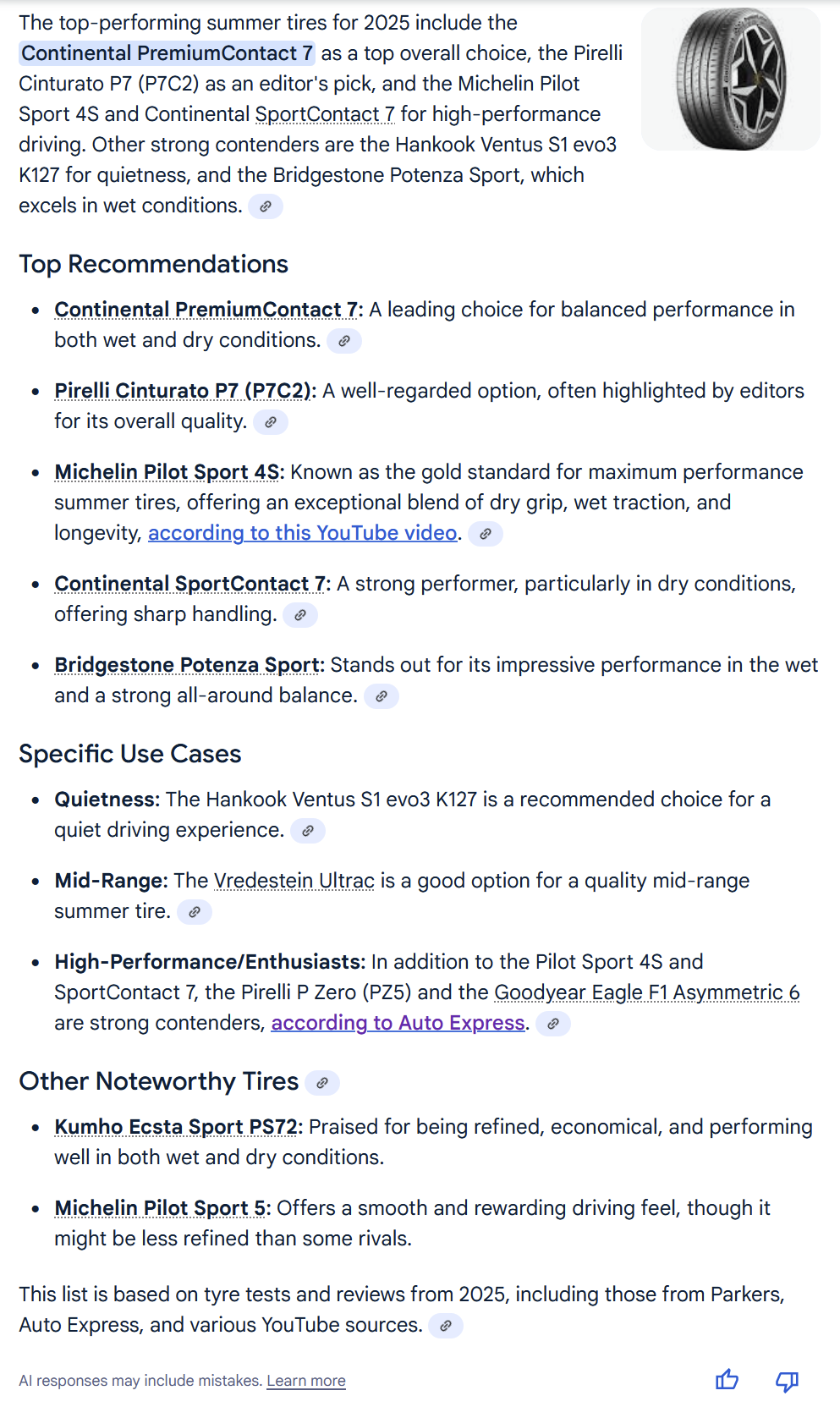Click source link icon after Mid-Range item

point(195,912)
